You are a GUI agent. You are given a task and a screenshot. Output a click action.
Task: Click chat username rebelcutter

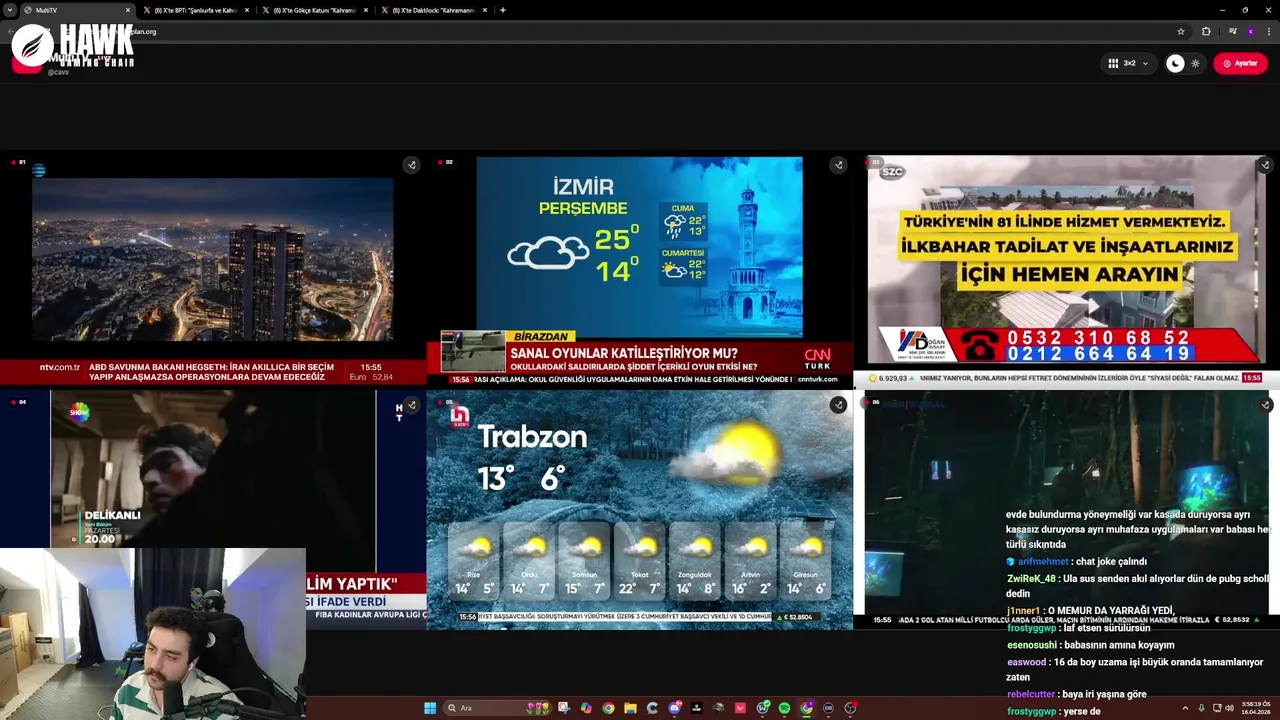tap(1031, 694)
